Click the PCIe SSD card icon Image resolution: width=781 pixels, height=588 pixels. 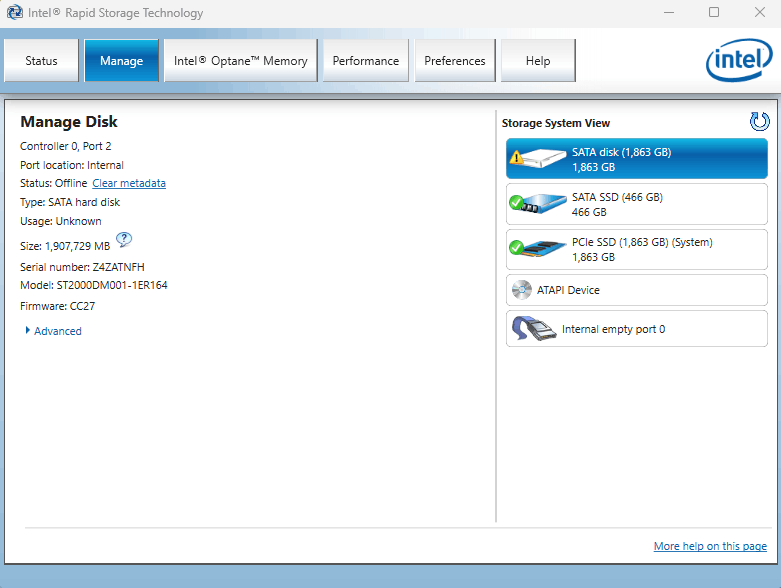coord(537,248)
